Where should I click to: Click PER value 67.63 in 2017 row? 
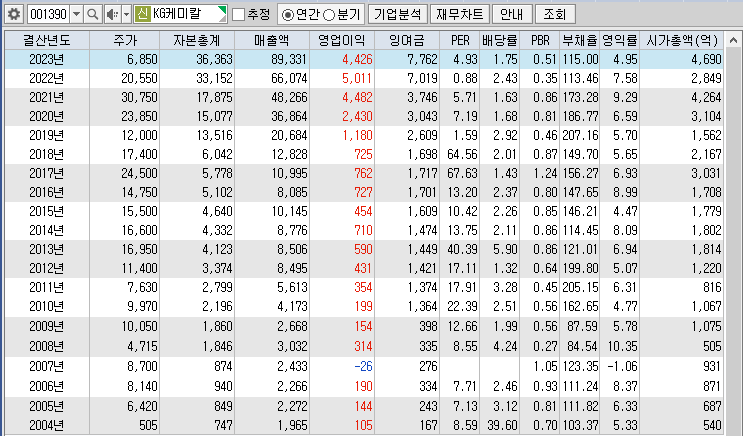pos(462,173)
